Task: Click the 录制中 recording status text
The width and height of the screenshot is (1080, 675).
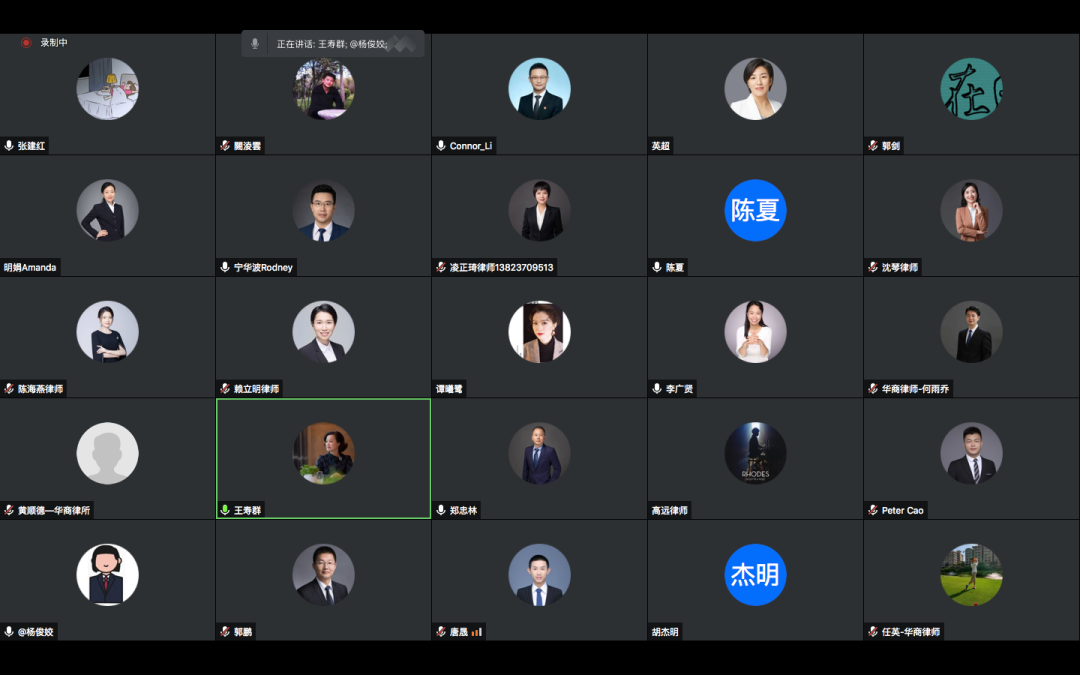Action: [54, 43]
